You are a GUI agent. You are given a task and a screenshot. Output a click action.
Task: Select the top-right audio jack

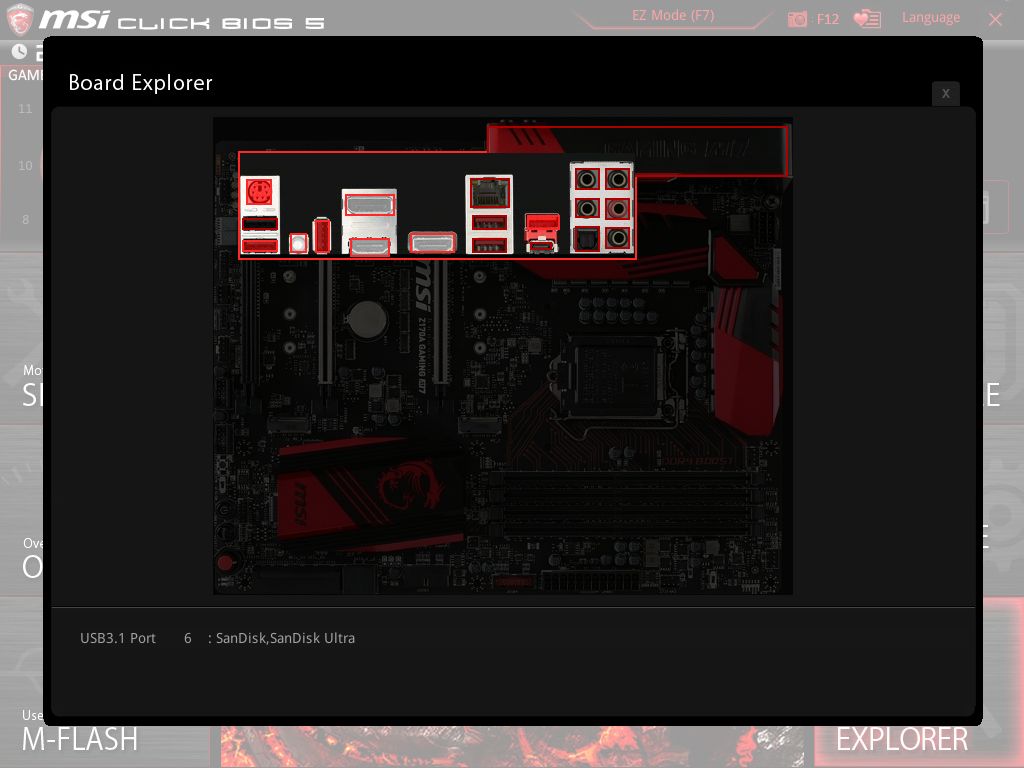(x=617, y=179)
